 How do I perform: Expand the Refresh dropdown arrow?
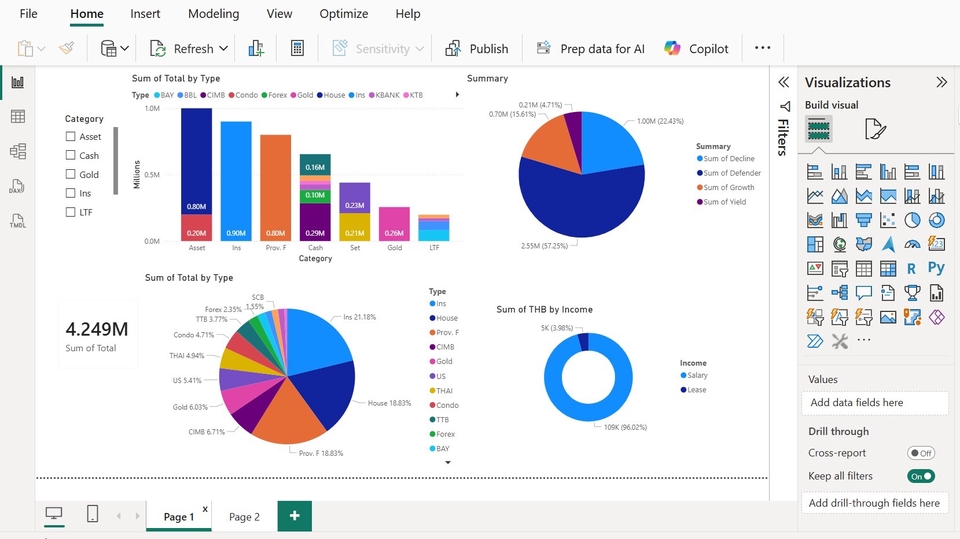coord(223,48)
